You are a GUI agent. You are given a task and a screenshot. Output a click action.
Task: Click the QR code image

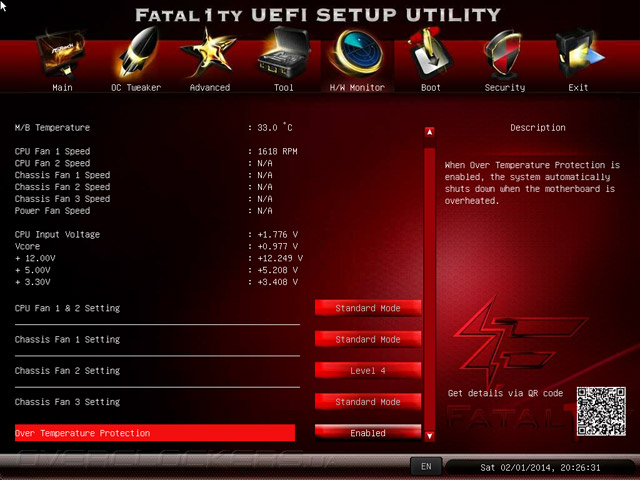[x=601, y=411]
